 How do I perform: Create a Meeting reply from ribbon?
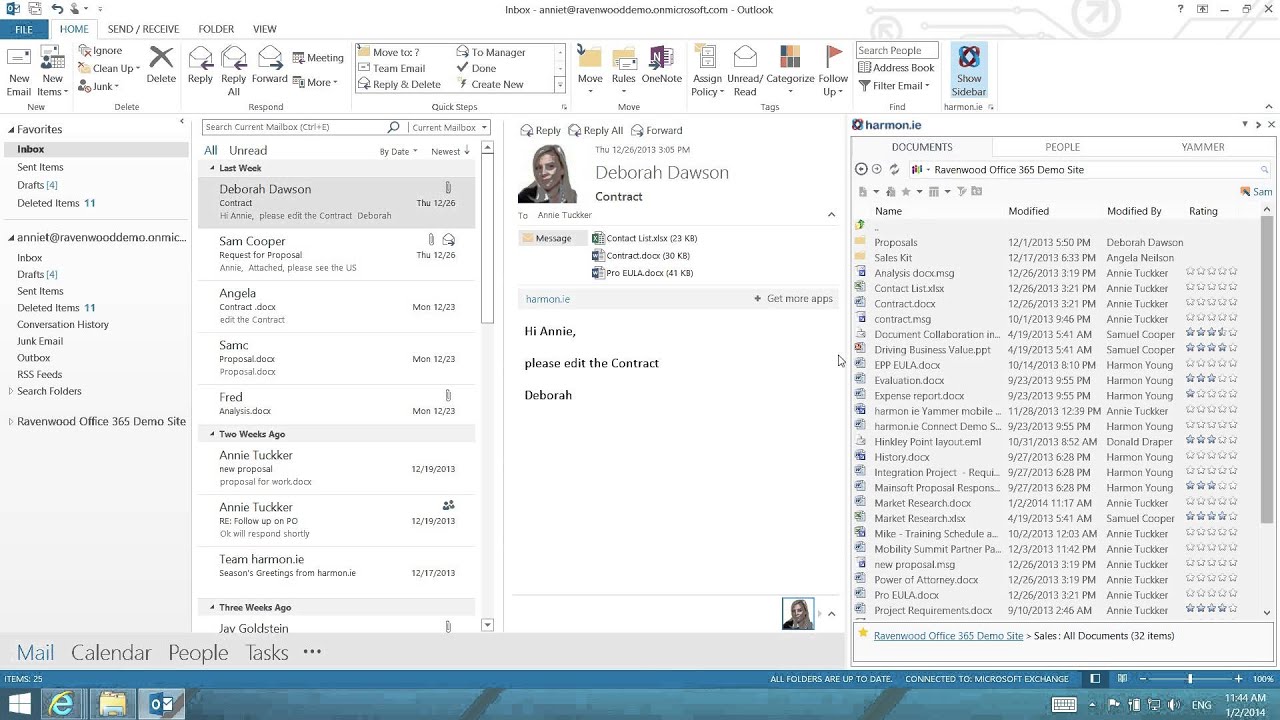click(x=318, y=58)
